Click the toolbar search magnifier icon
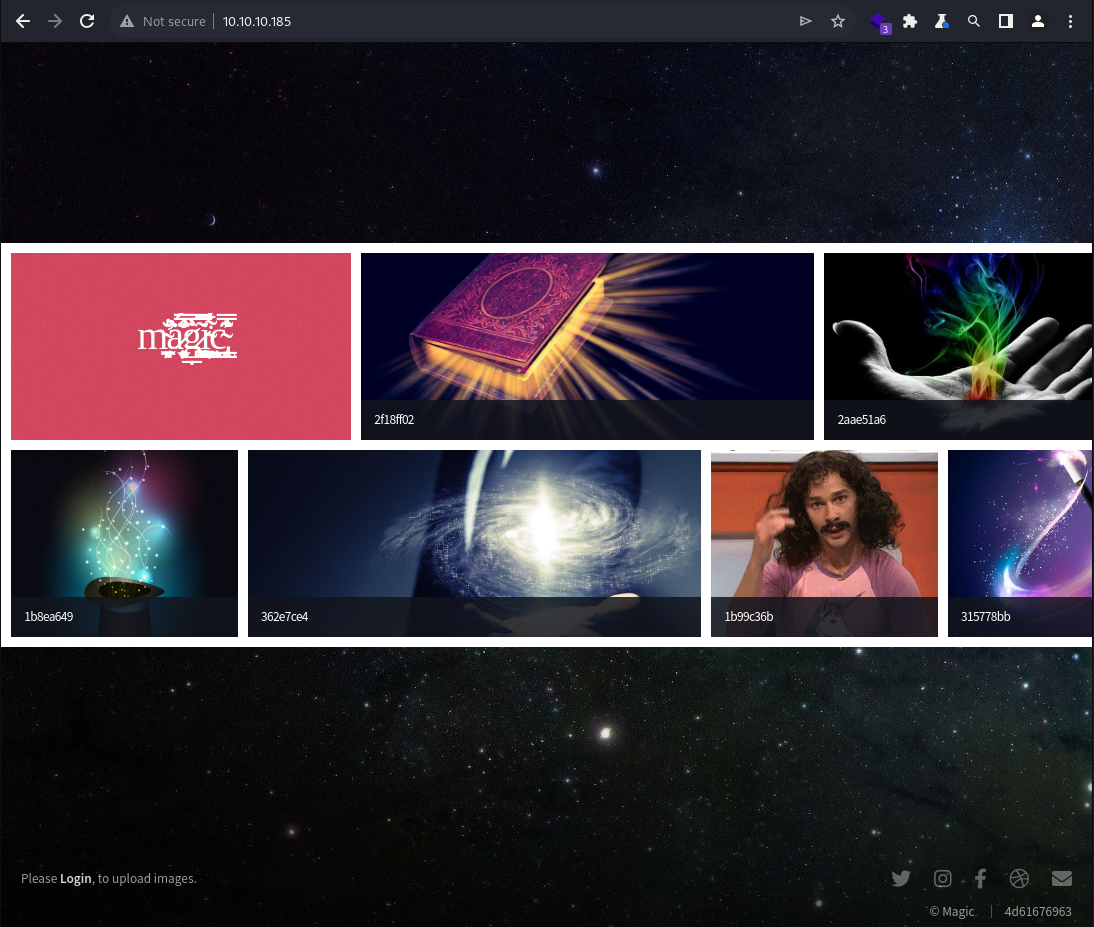The image size is (1094, 927). [974, 21]
